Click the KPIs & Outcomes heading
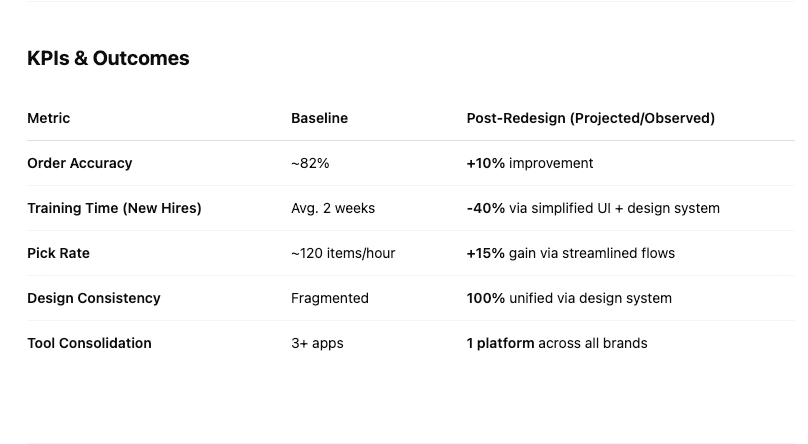This screenshot has height=444, width=808. pos(108,58)
